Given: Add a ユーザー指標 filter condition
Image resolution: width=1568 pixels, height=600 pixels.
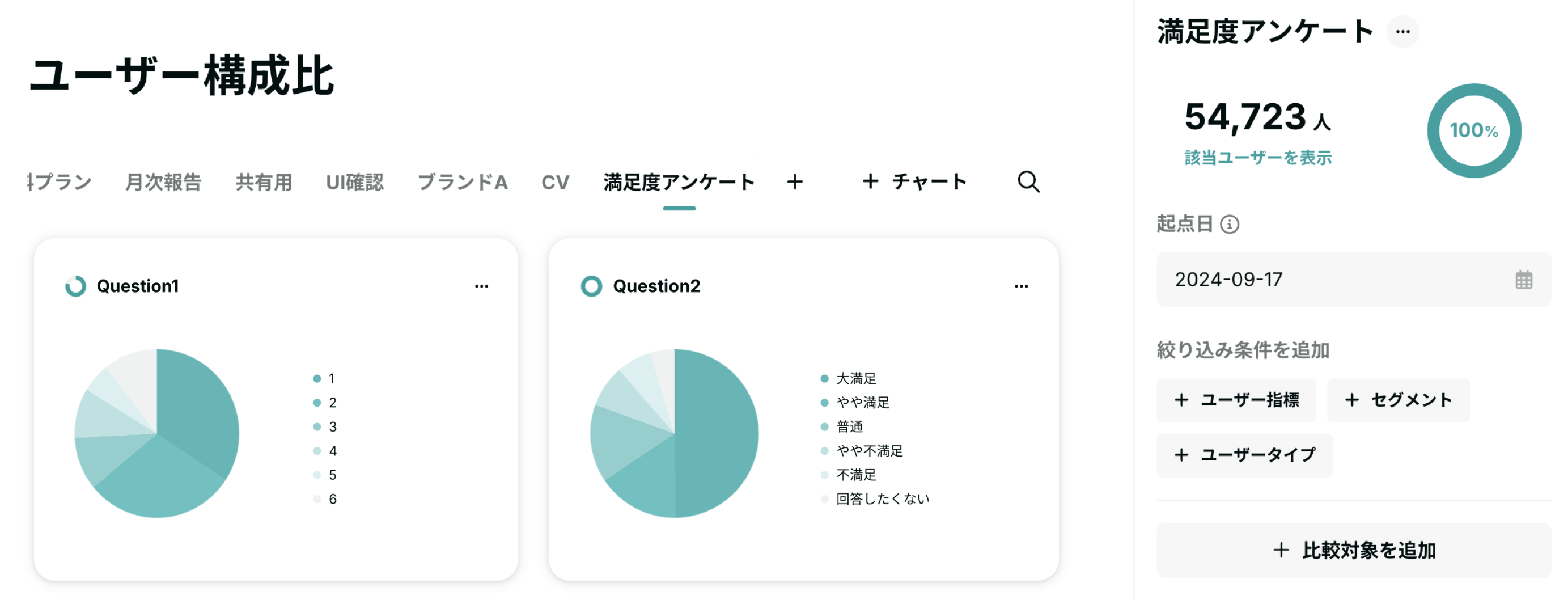Looking at the screenshot, I should coord(1236,400).
